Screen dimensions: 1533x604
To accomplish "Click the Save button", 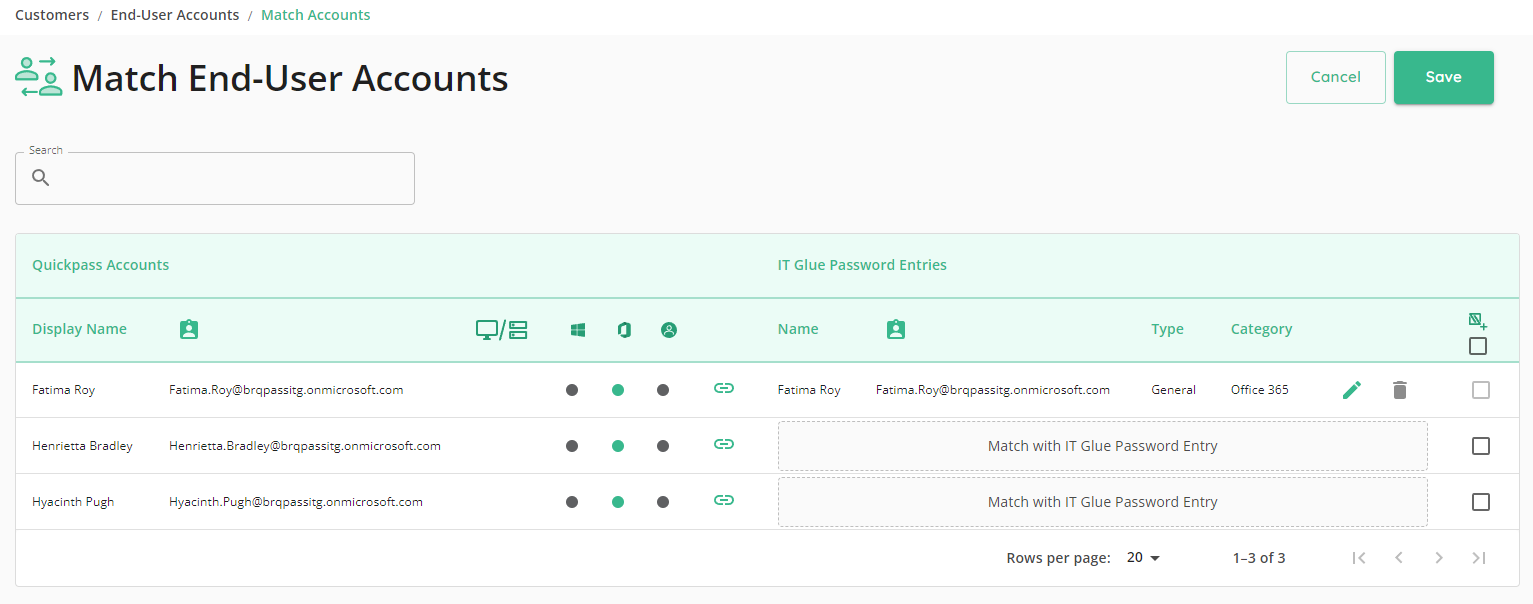I will coord(1444,77).
